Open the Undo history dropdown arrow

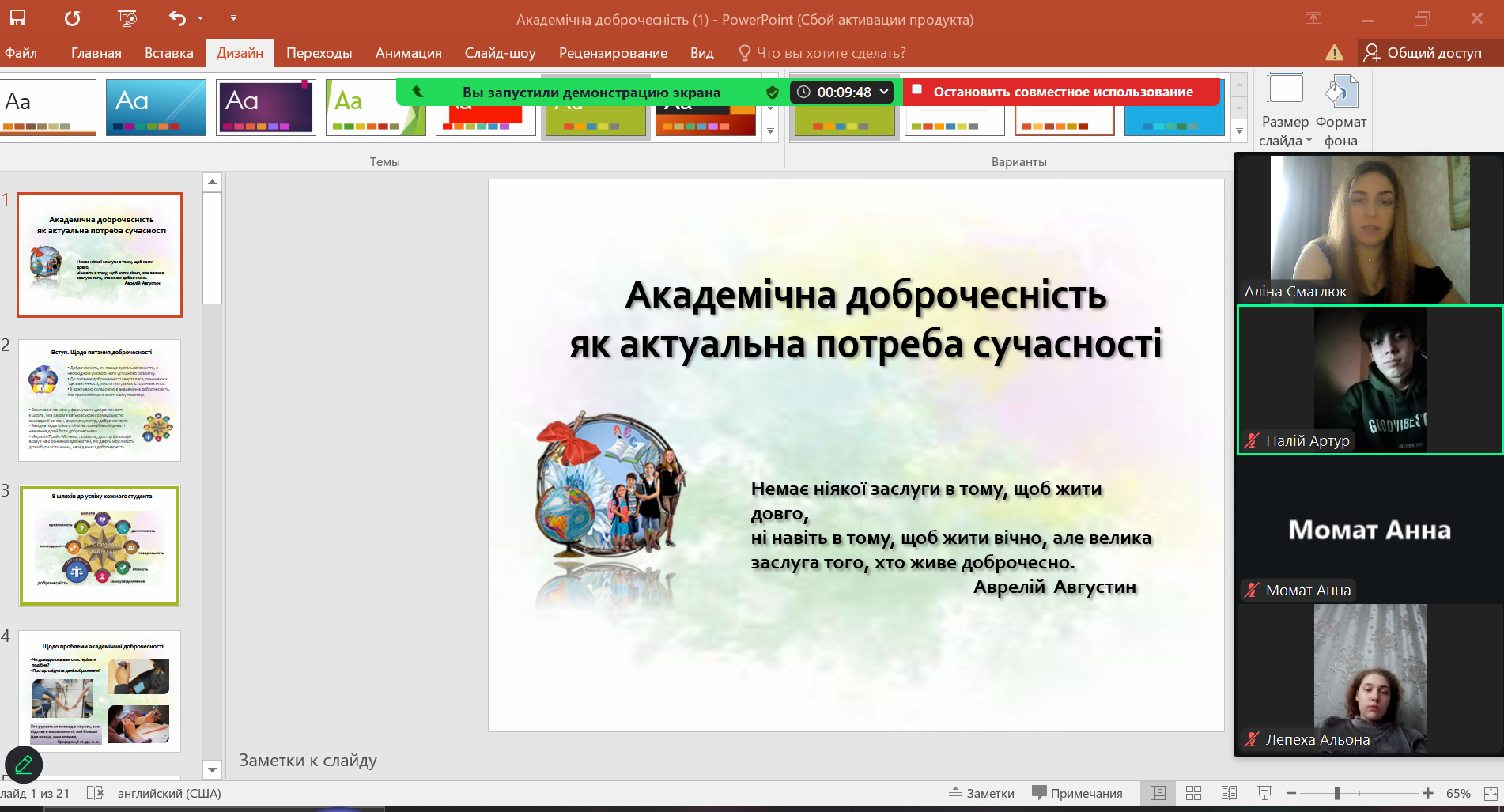tap(201, 18)
